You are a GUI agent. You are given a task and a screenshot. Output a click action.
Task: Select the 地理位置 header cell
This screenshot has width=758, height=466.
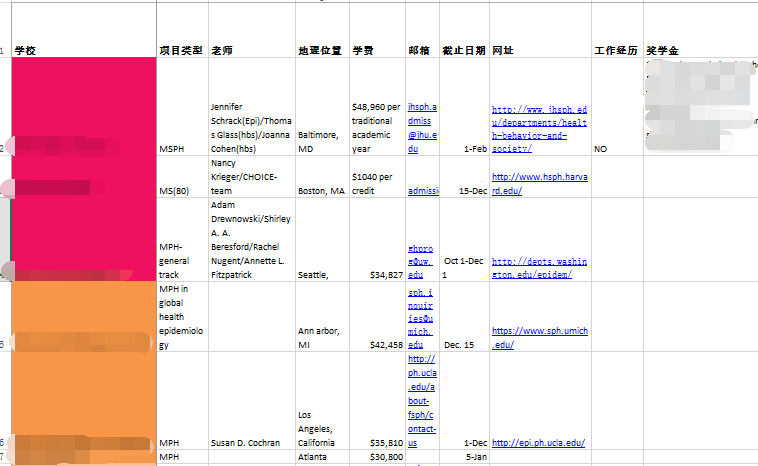pos(322,30)
